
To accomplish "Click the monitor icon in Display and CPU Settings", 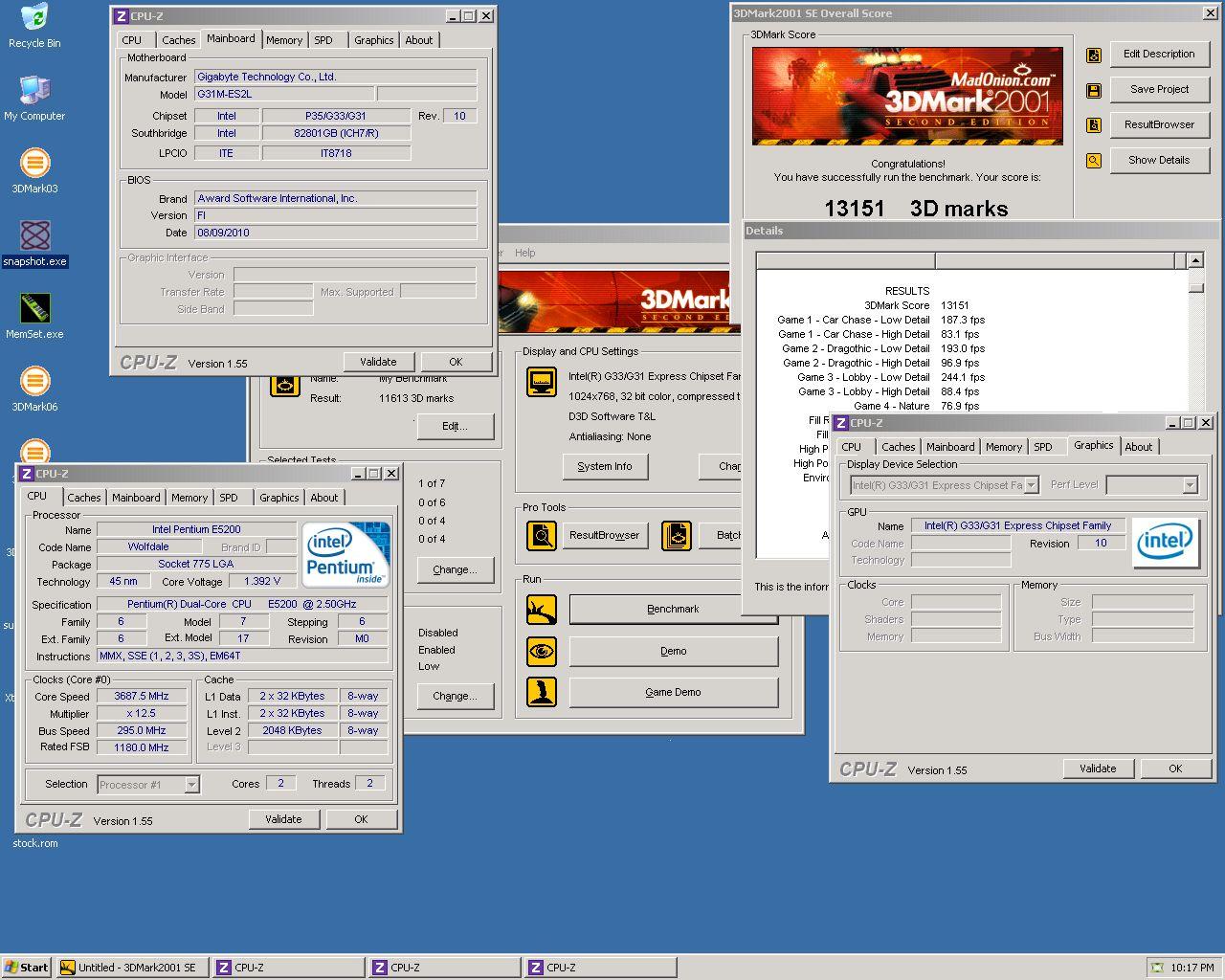I will click(542, 382).
